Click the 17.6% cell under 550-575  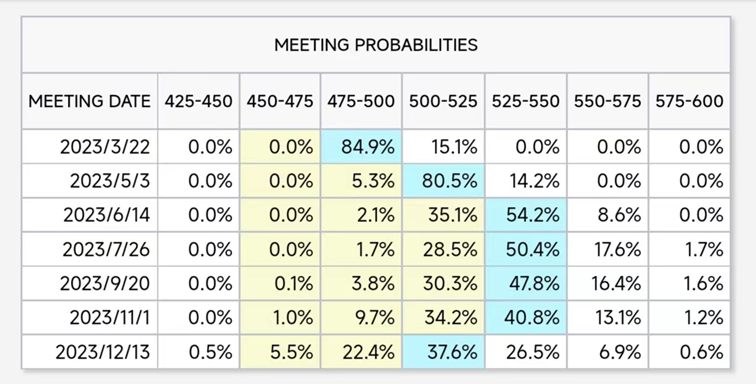(608, 249)
